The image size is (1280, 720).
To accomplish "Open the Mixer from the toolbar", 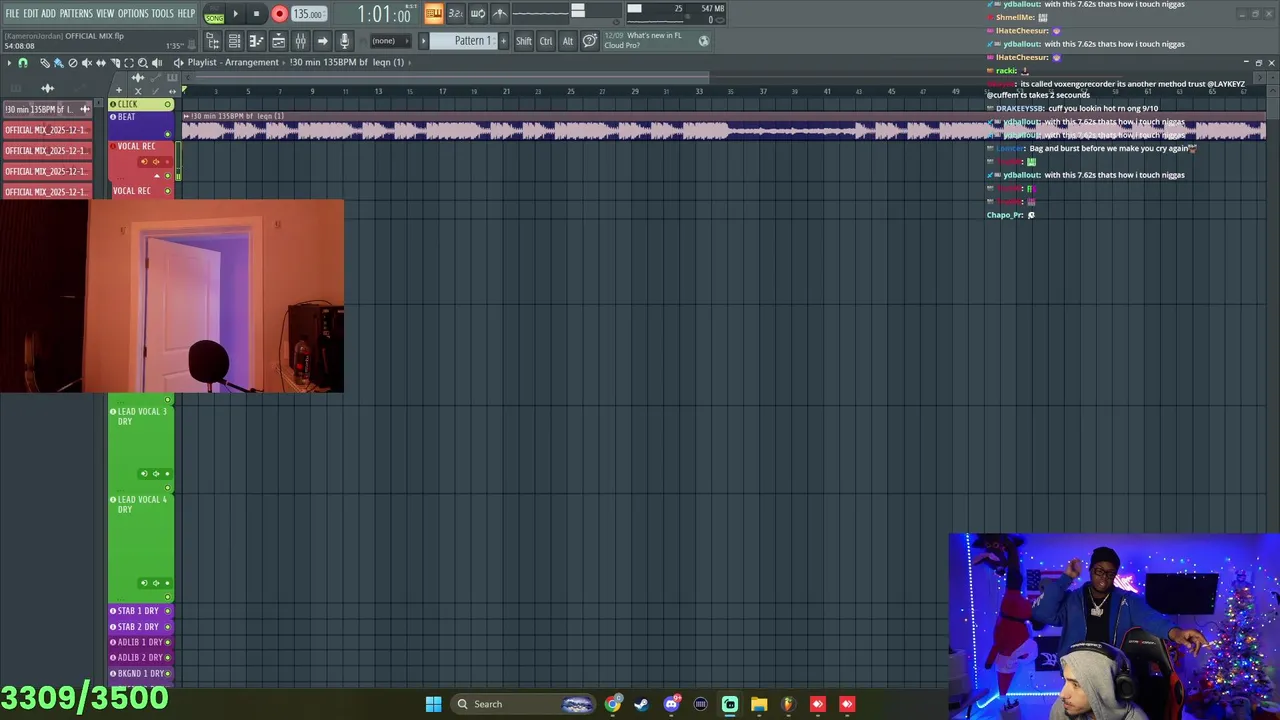I will [300, 41].
